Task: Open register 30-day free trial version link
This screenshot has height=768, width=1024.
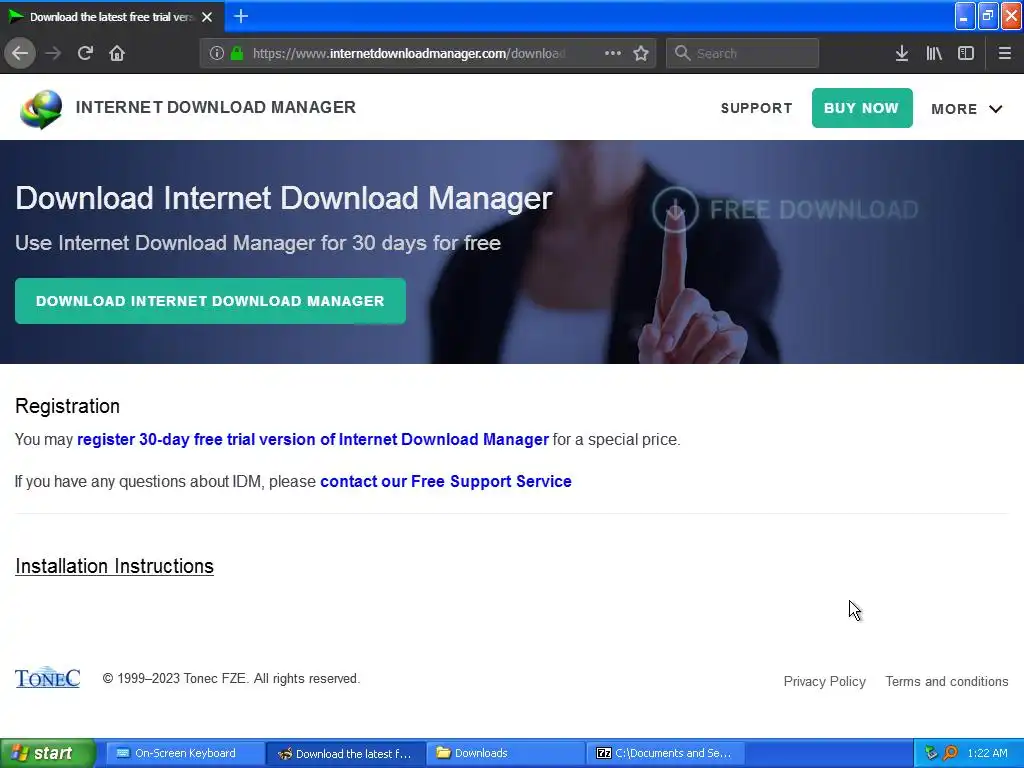Action: point(313,440)
